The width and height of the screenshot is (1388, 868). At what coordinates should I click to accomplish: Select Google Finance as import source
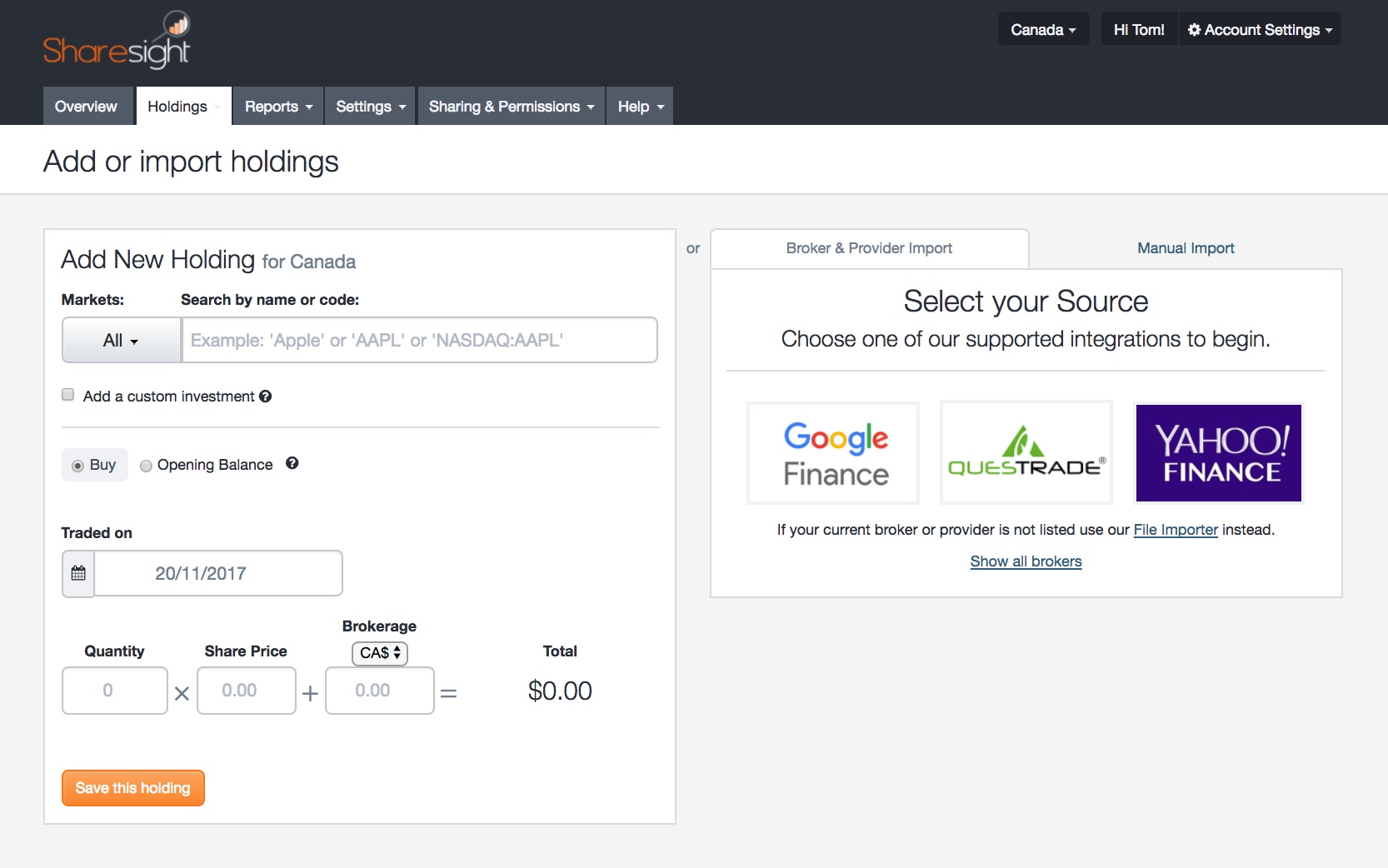[x=832, y=452]
